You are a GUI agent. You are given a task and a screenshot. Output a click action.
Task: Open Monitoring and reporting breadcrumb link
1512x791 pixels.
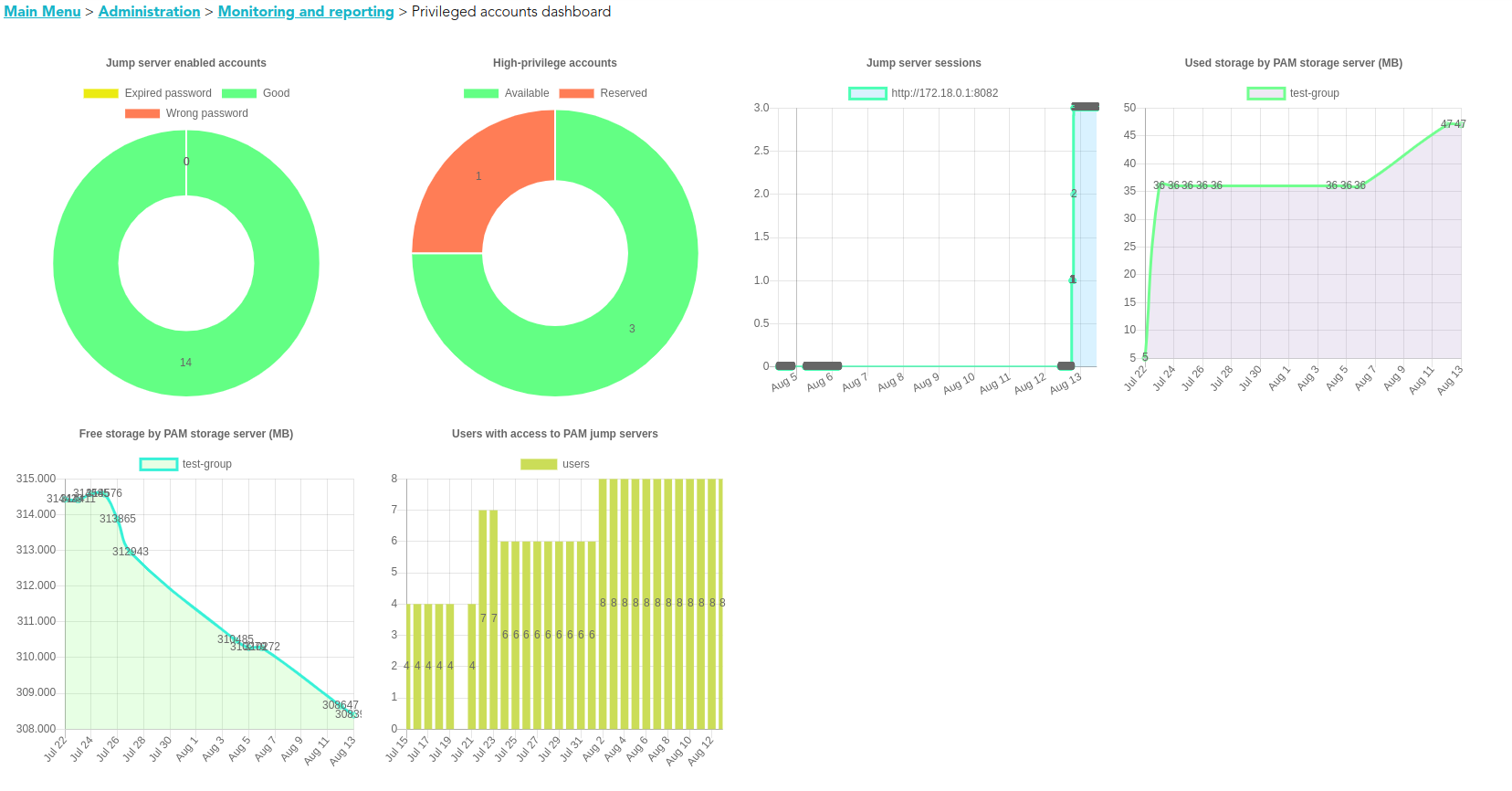pyautogui.click(x=306, y=12)
